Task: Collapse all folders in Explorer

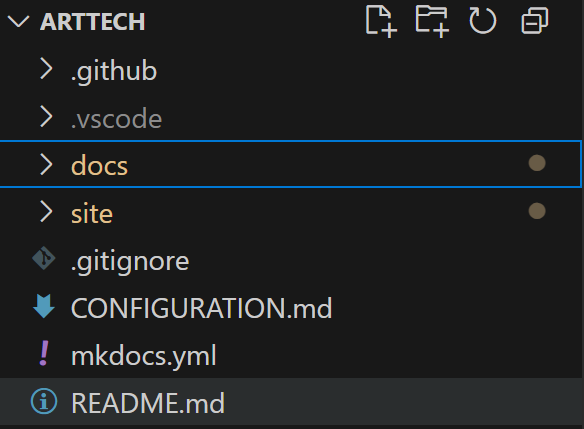Action: (534, 21)
